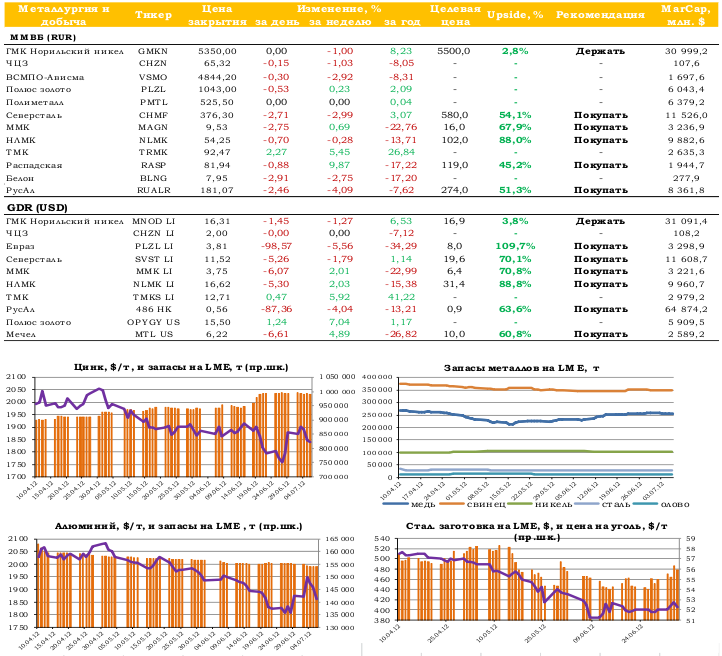Select the Целевая цена column header
The width and height of the screenshot is (722, 656).
coord(455,15)
